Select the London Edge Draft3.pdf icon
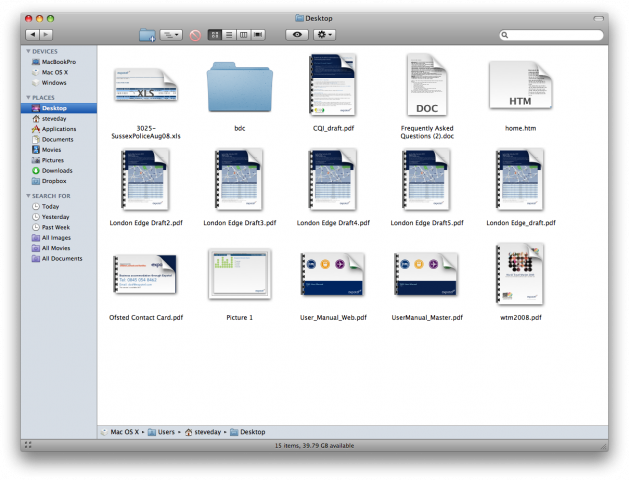The image size is (629, 480). [x=240, y=180]
